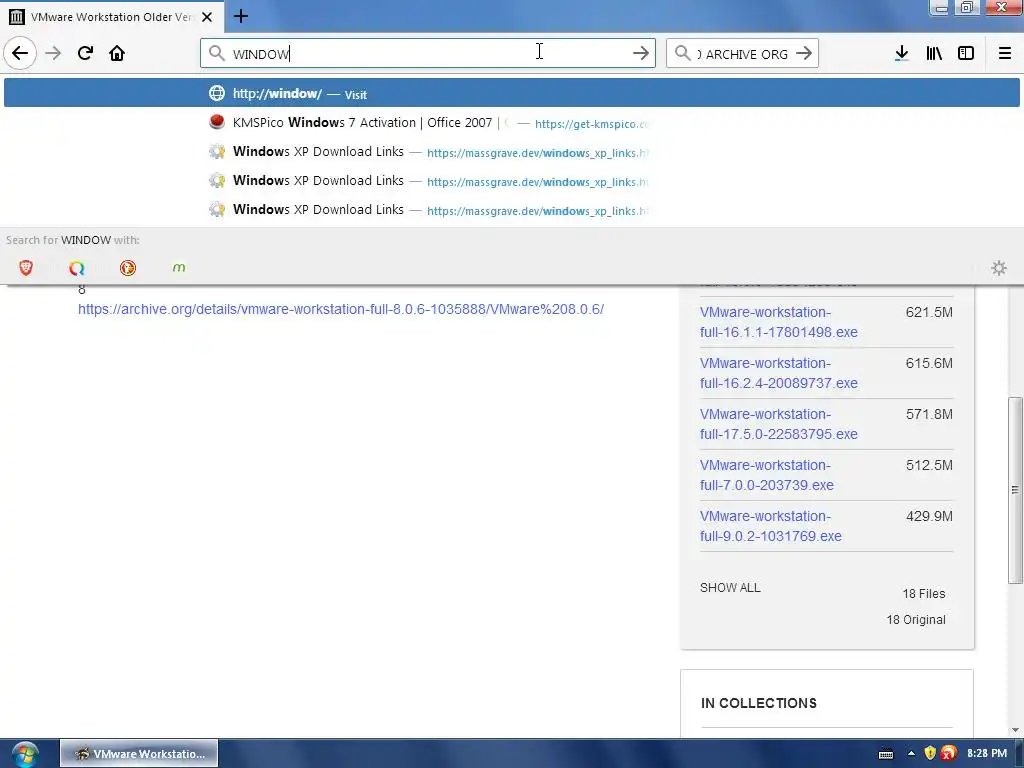The image size is (1024, 768).
Task: Go back to the previous page
Action: (20, 53)
